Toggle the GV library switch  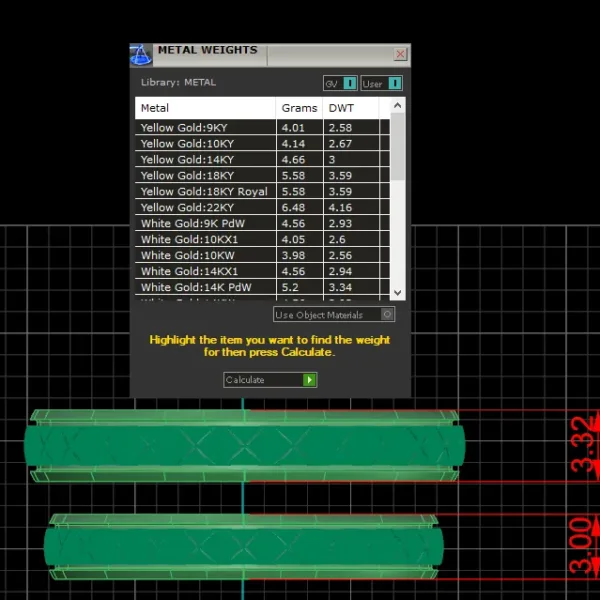(x=340, y=83)
